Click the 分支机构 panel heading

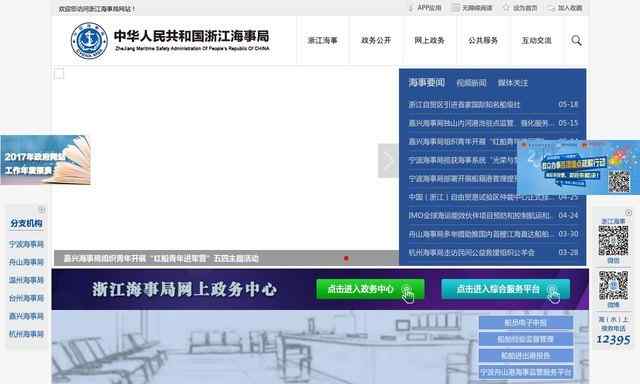point(27,223)
